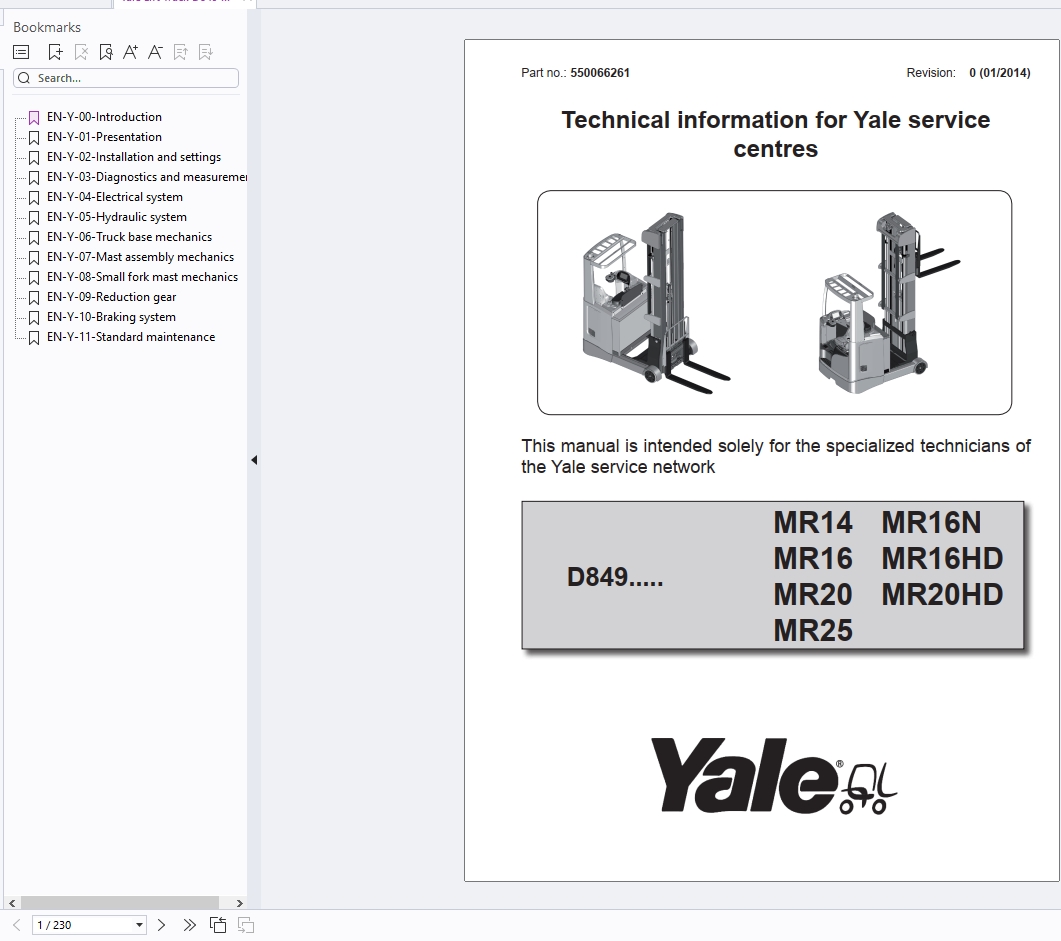The height and width of the screenshot is (941, 1061).
Task: Open the EN-Y-00-Introduction bookmark icon
Action: (x=33, y=116)
